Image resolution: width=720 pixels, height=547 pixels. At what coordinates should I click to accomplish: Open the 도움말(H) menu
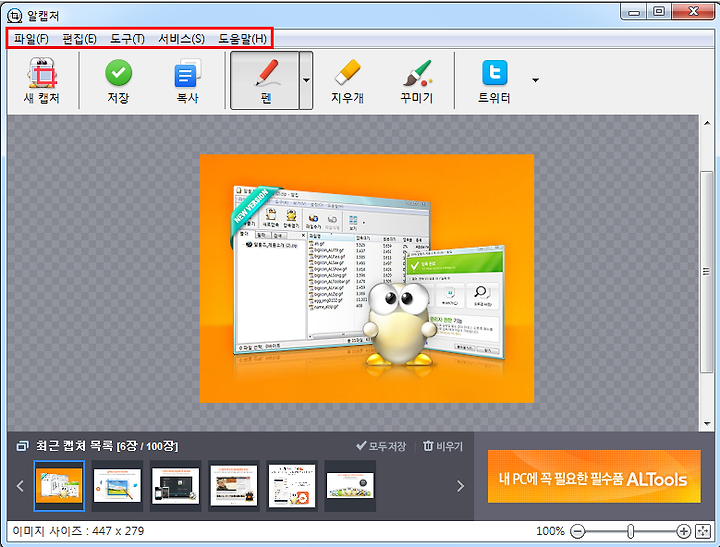tap(242, 39)
